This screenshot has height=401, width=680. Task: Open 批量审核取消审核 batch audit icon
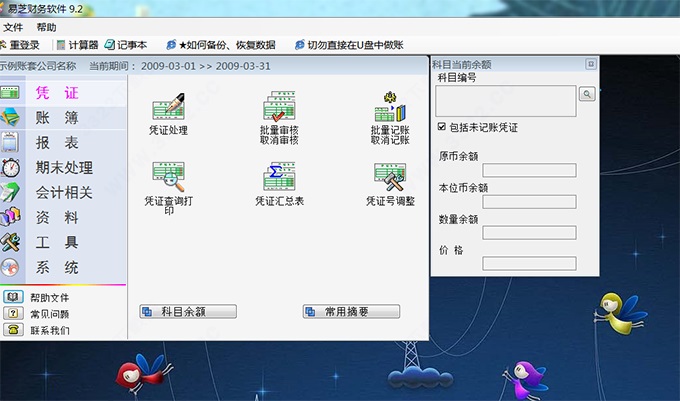(x=279, y=106)
